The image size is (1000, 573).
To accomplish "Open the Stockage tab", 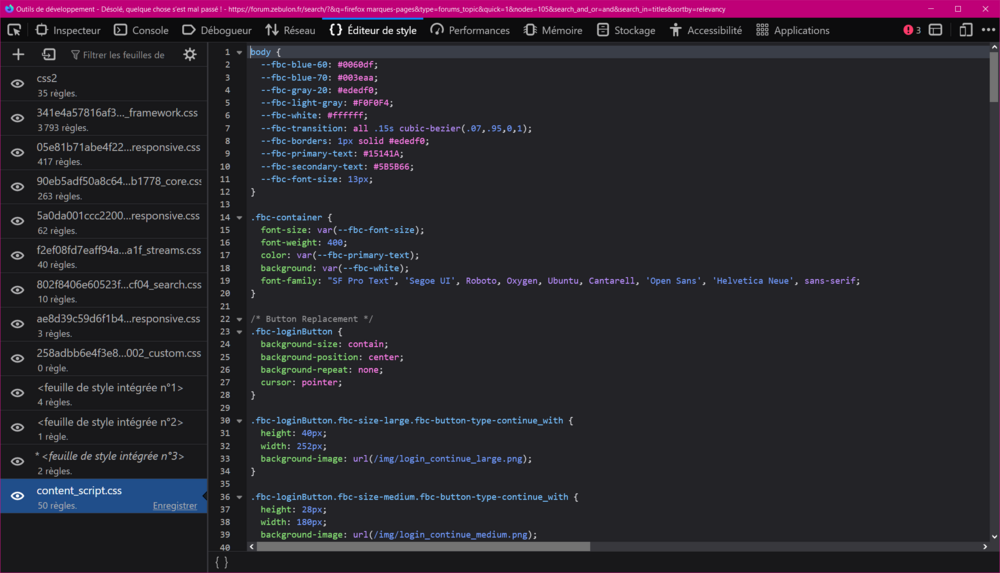I will click(626, 30).
